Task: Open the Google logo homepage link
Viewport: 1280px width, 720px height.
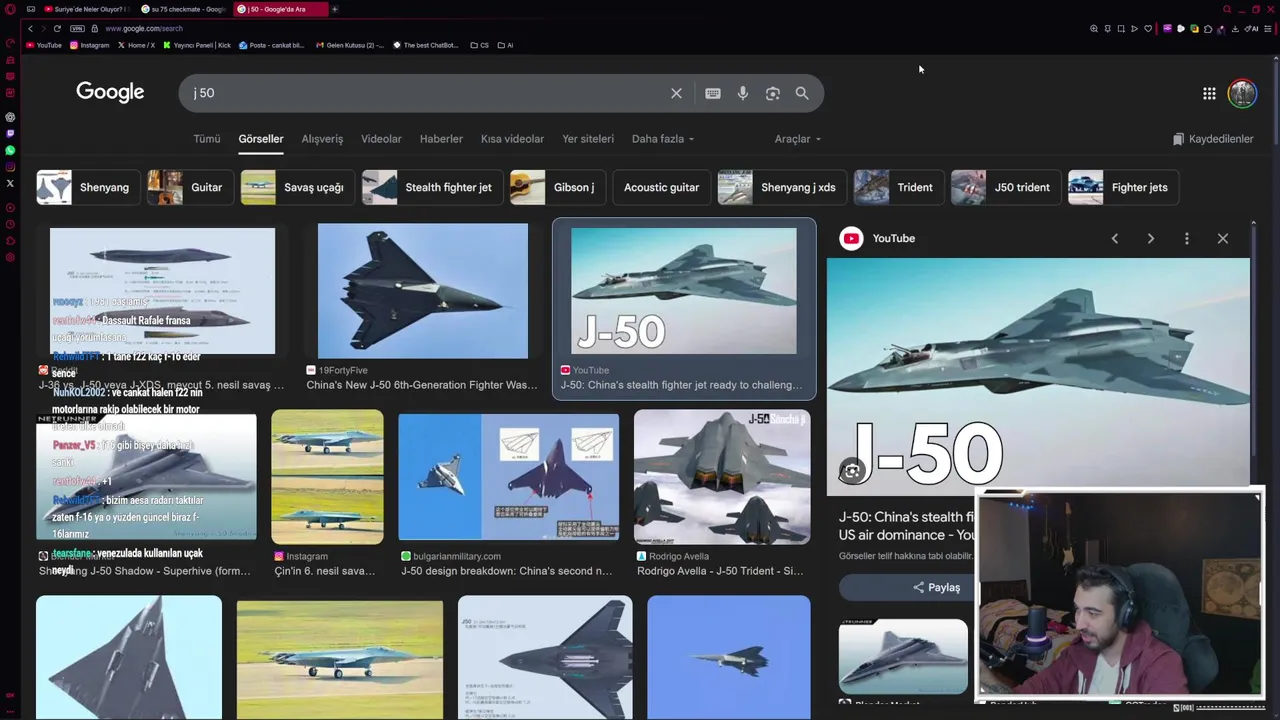Action: 110,92
